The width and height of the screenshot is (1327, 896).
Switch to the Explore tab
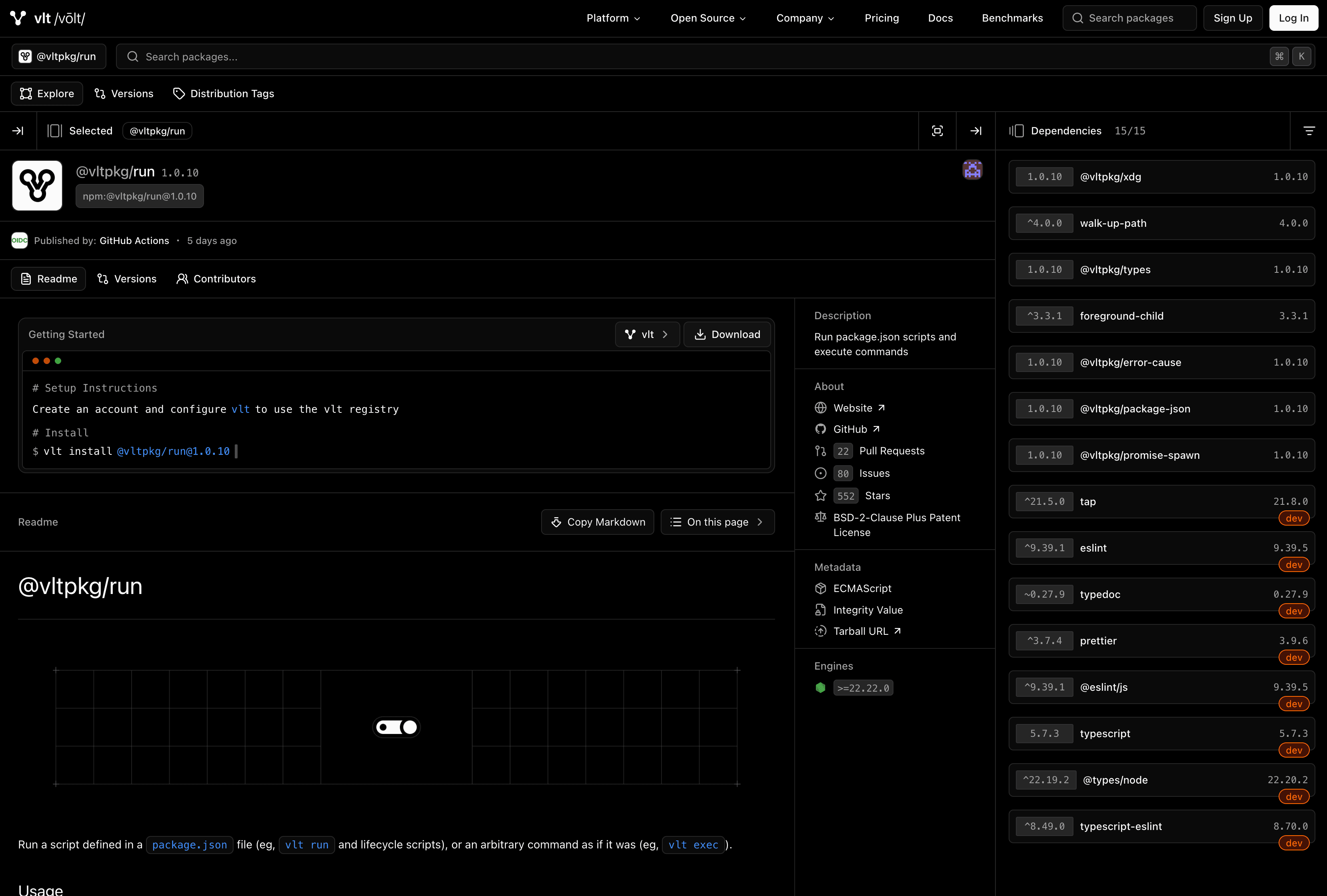pyautogui.click(x=47, y=94)
